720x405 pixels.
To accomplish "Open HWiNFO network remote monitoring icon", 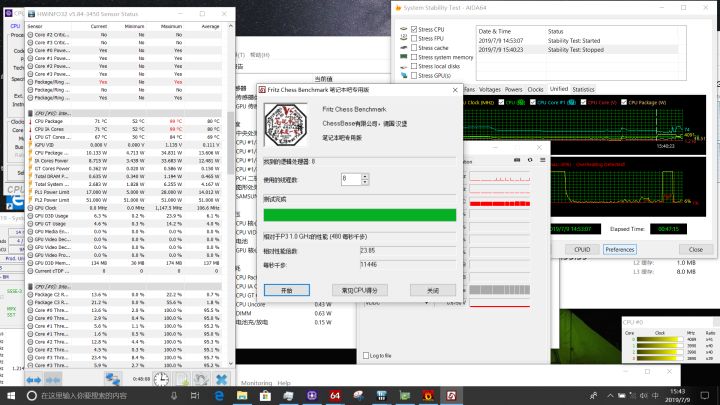I will click(x=112, y=379).
